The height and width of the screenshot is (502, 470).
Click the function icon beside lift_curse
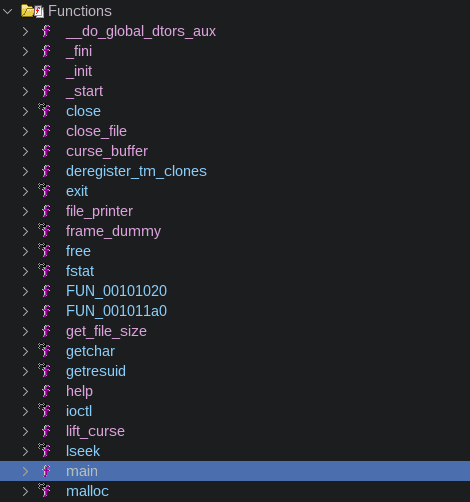pos(46,431)
